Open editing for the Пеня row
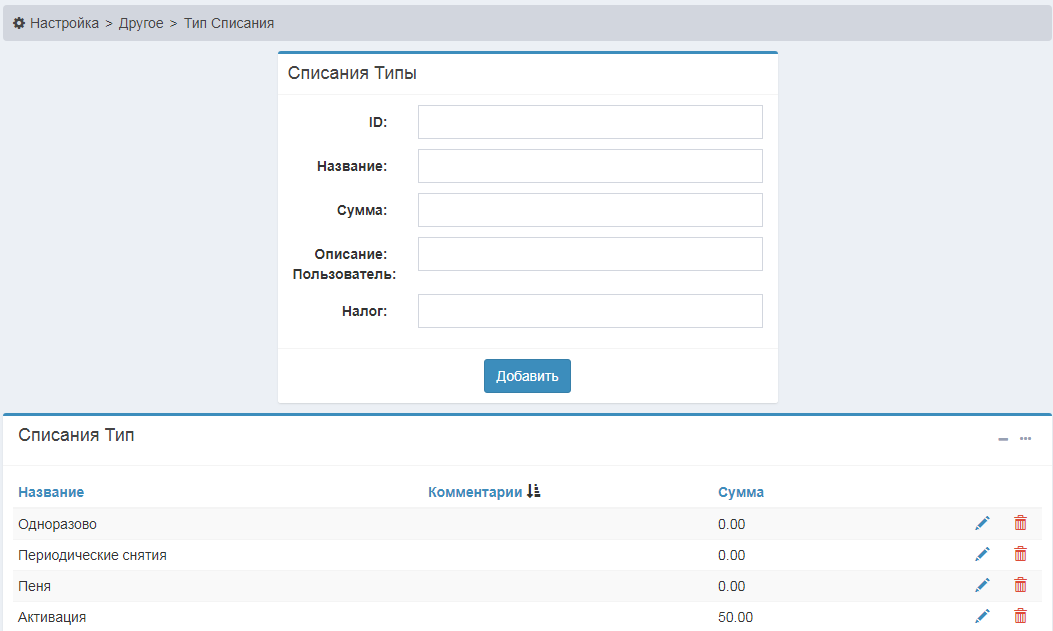The width and height of the screenshot is (1053, 631). click(x=982, y=585)
